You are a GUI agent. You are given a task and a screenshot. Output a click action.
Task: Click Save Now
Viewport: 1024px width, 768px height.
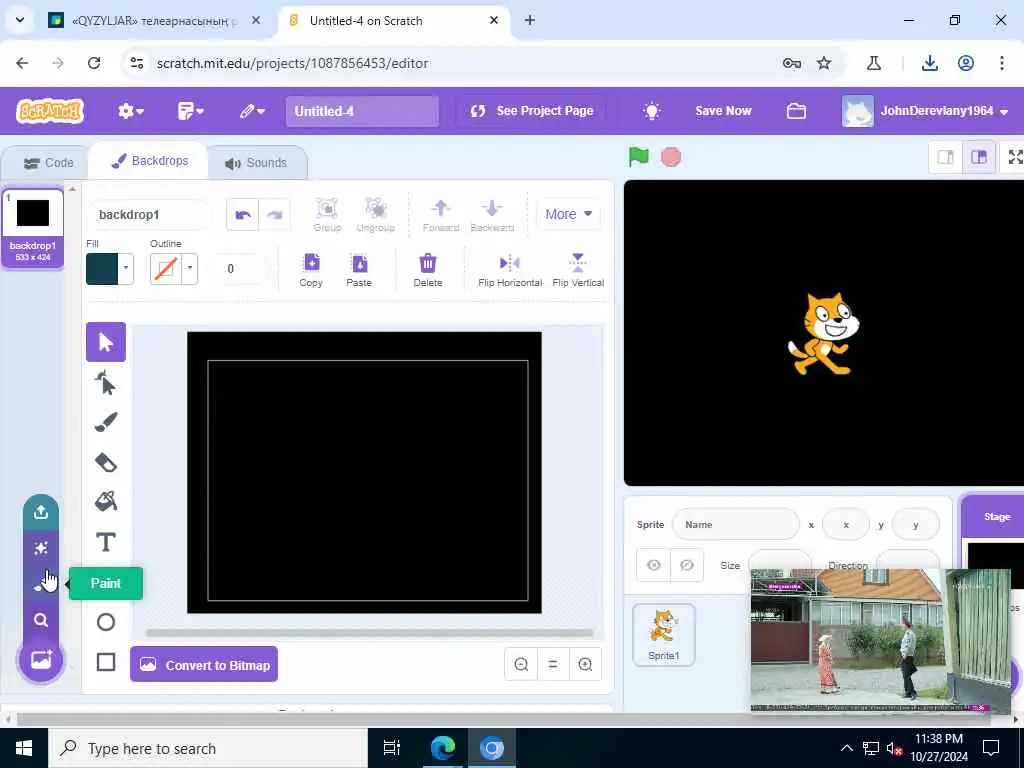coord(723,111)
